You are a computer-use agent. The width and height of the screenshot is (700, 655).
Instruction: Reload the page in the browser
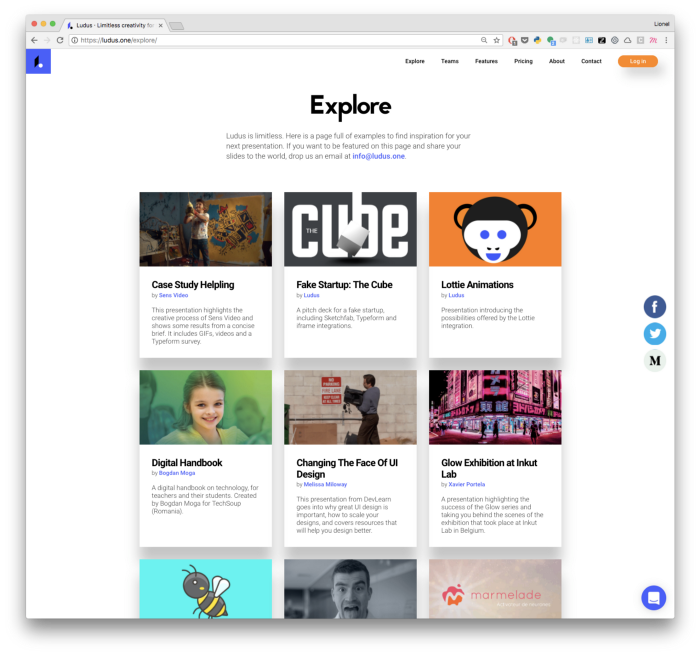click(60, 40)
